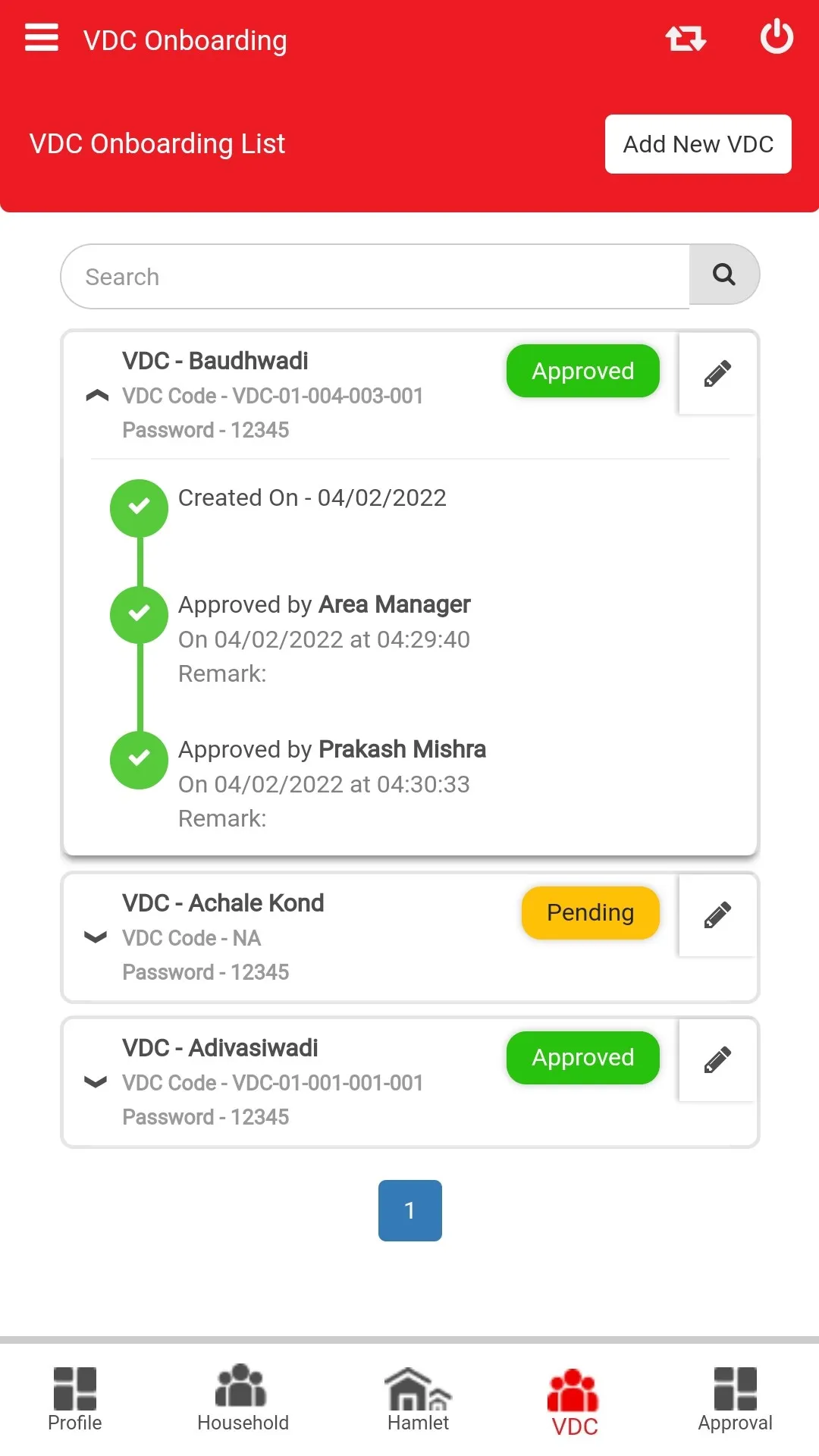Collapse the Baudhwadi VDC details
Screen dimensions: 819x1456
pyautogui.click(x=97, y=396)
